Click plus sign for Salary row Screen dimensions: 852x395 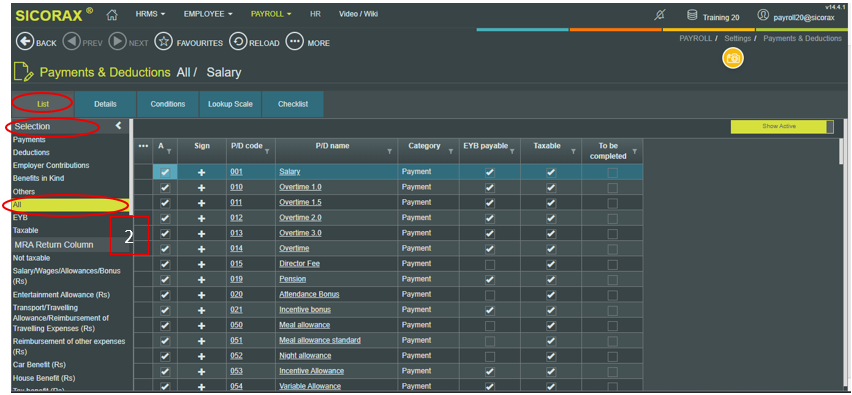click(x=202, y=172)
